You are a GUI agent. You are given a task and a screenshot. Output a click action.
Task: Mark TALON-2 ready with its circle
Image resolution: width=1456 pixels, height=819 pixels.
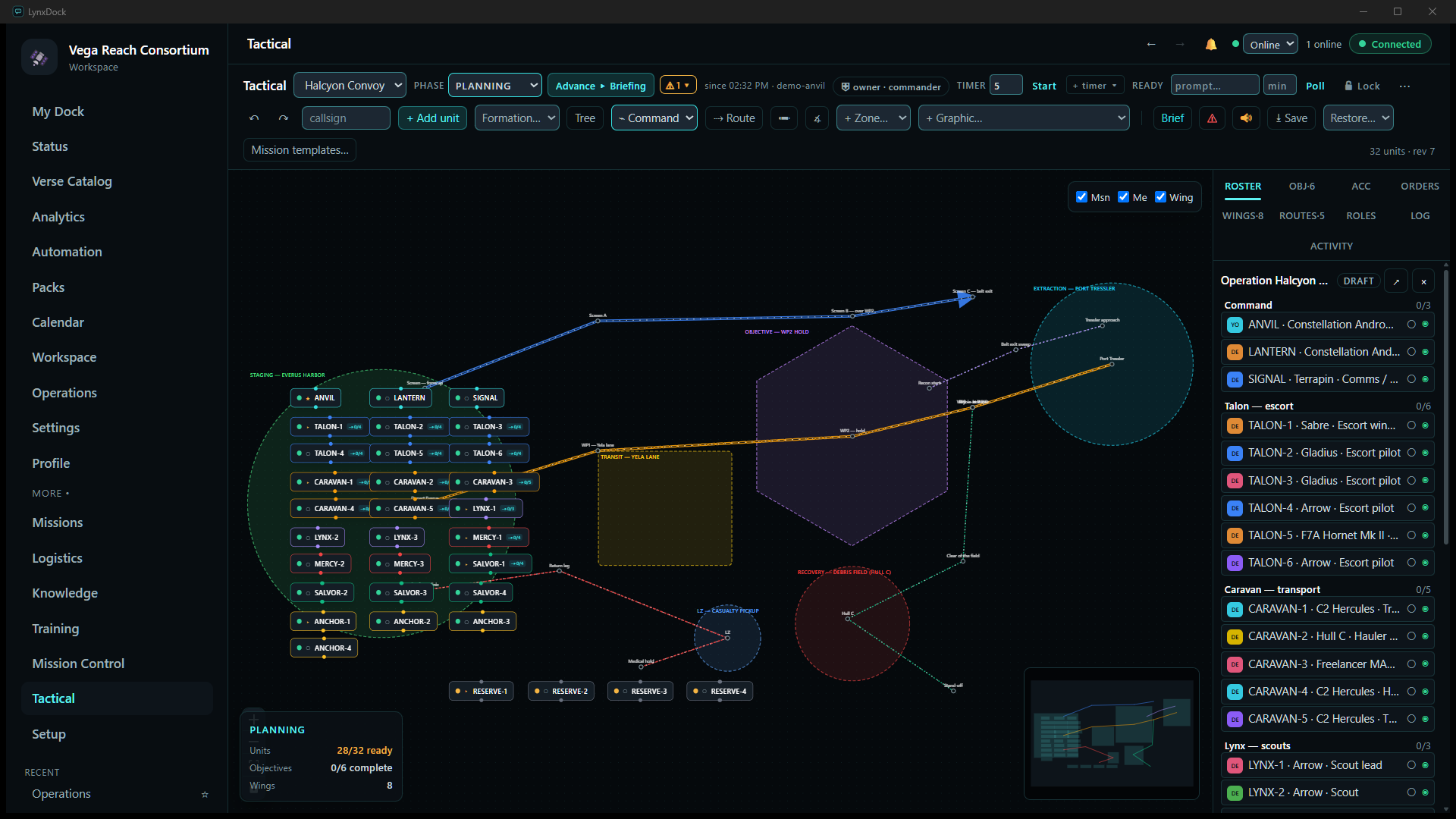tap(1411, 453)
